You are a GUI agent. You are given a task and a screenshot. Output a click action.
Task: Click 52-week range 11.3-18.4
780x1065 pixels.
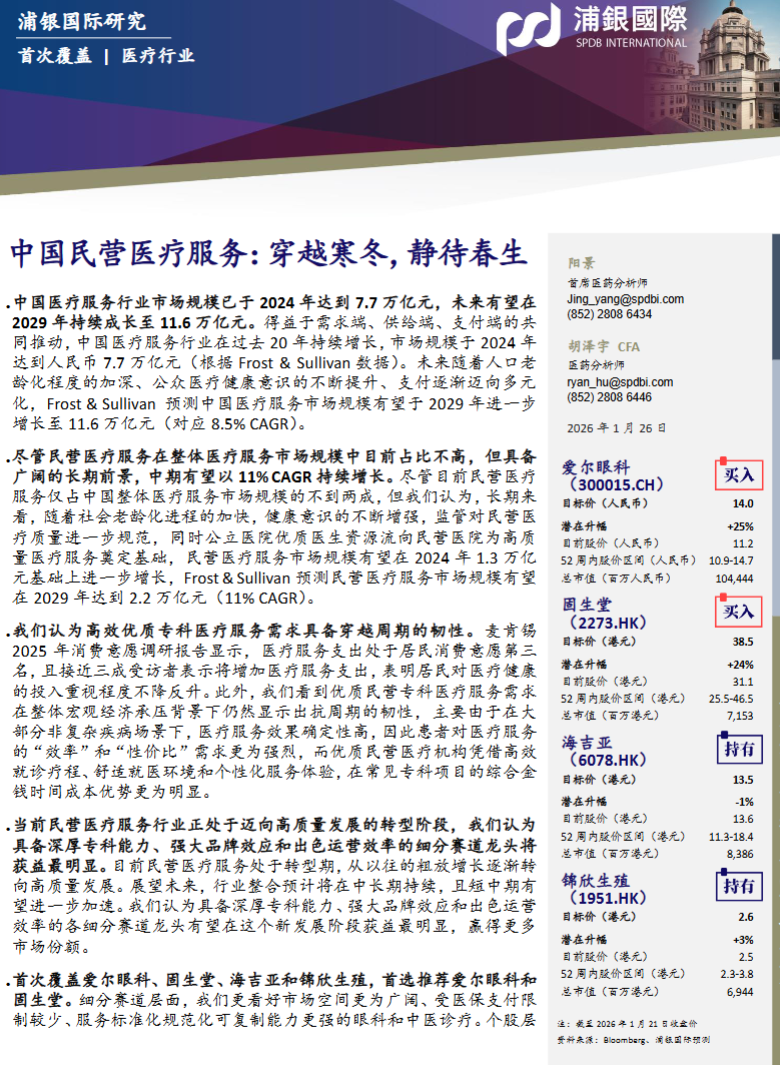pyautogui.click(x=731, y=836)
